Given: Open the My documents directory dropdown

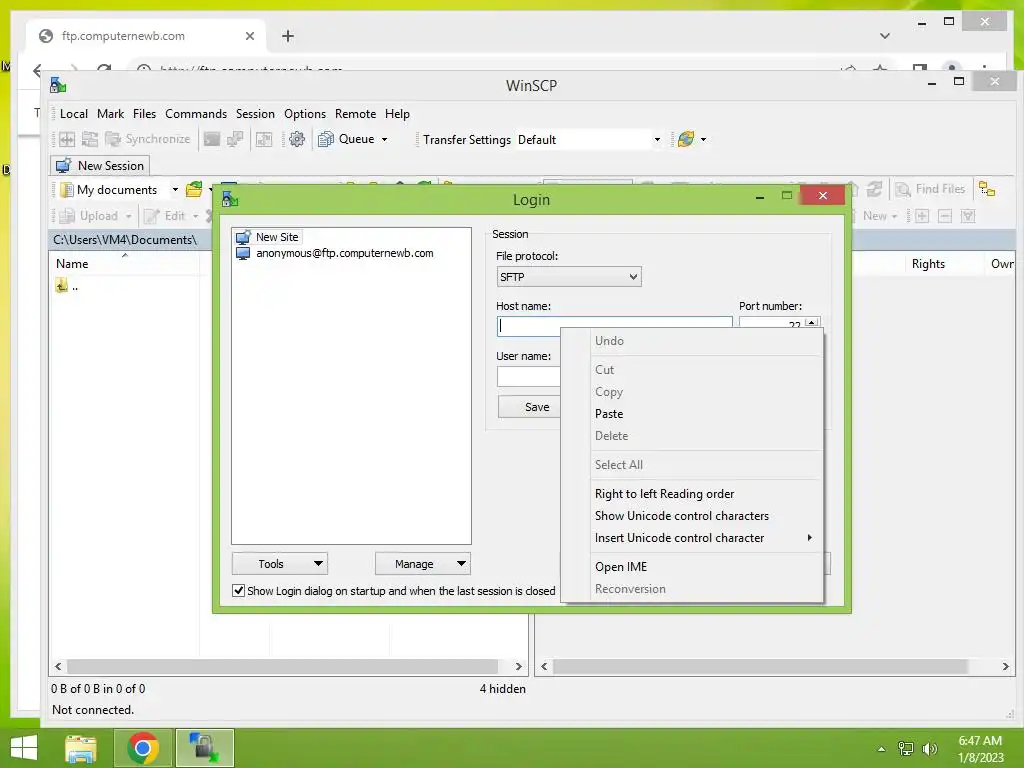Looking at the screenshot, I should [x=174, y=190].
